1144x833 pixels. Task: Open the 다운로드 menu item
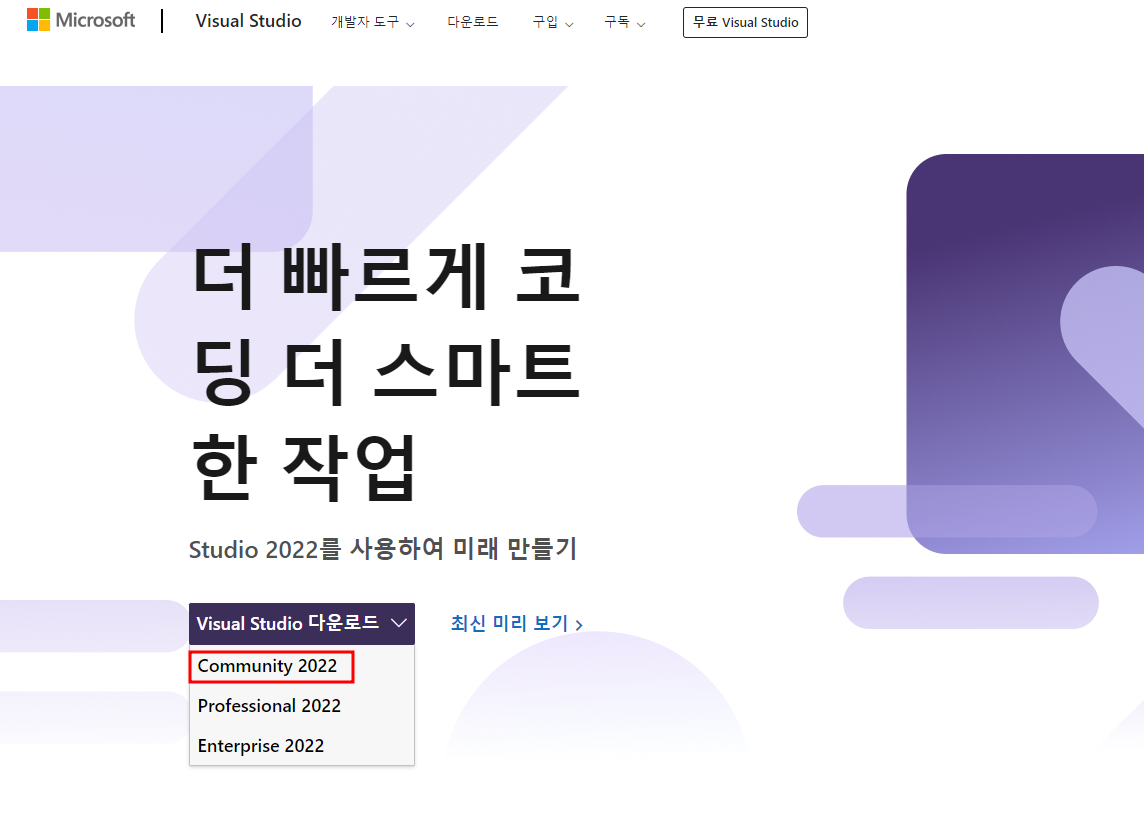click(x=473, y=23)
